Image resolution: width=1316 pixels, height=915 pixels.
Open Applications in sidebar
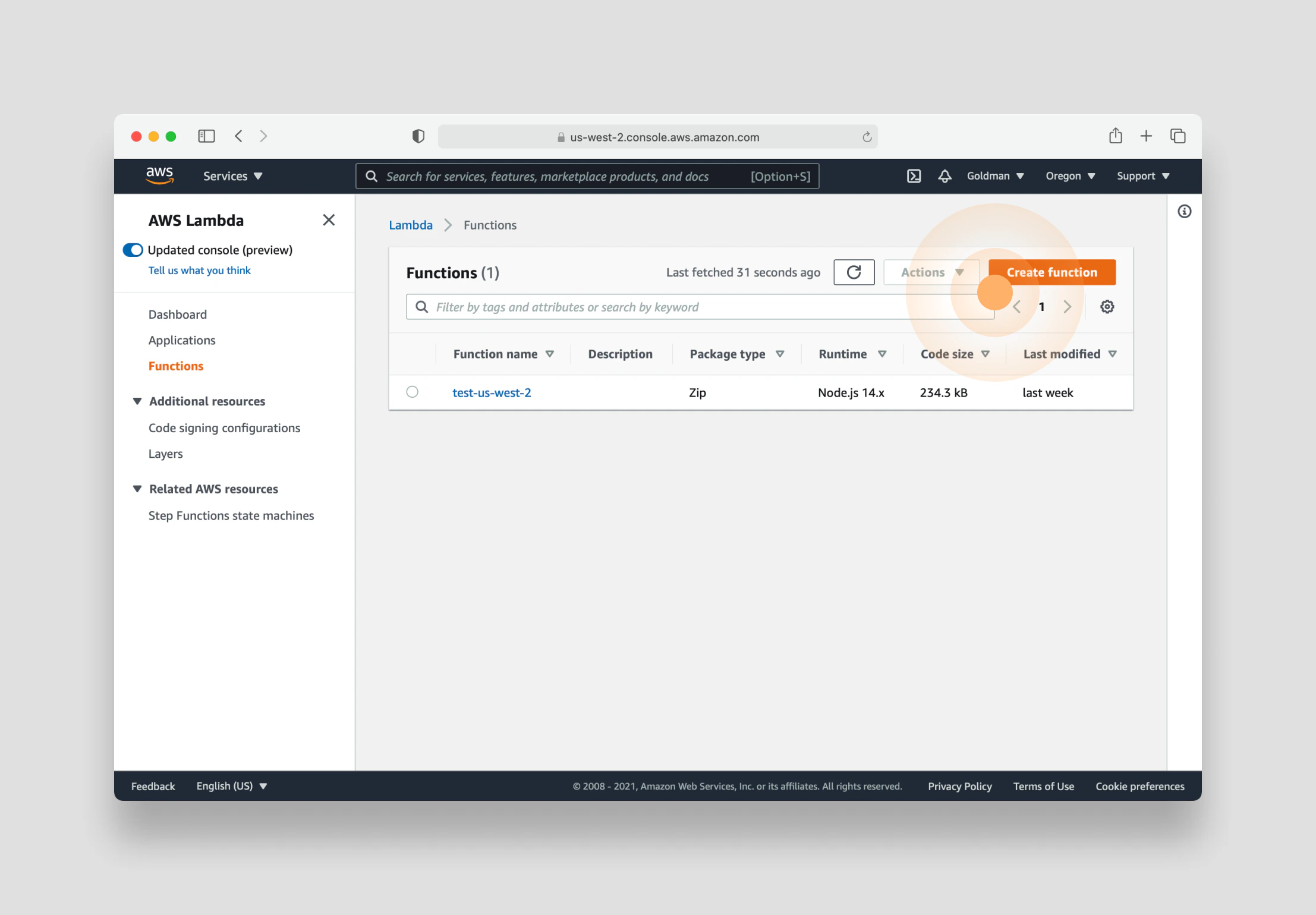pyautogui.click(x=182, y=340)
